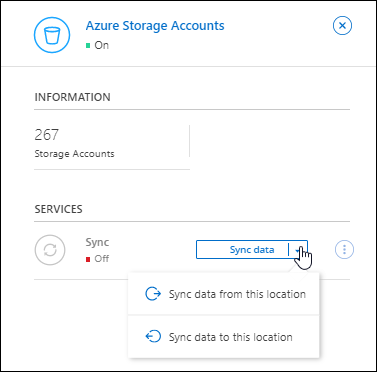Screen dimensions: 377x372
Task: Choose Sync data from this location
Action: pyautogui.click(x=224, y=294)
